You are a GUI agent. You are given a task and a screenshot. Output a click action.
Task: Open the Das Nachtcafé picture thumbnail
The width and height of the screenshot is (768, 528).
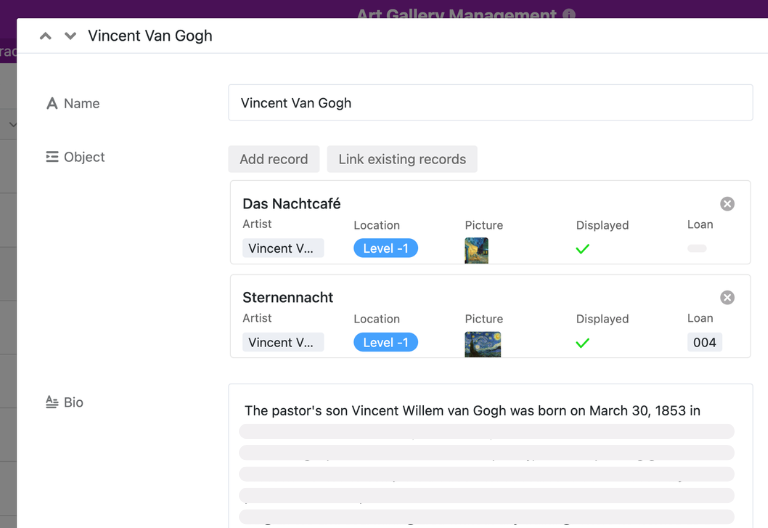click(x=477, y=250)
